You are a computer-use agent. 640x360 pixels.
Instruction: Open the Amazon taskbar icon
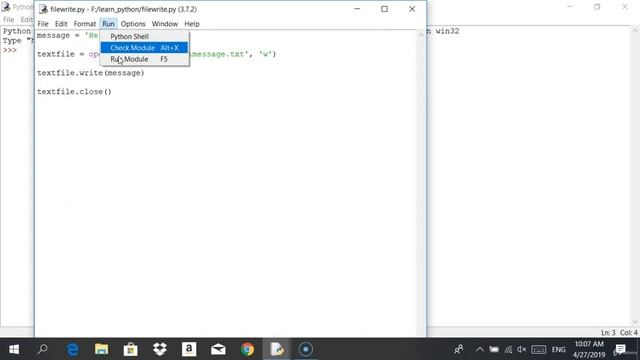point(189,349)
